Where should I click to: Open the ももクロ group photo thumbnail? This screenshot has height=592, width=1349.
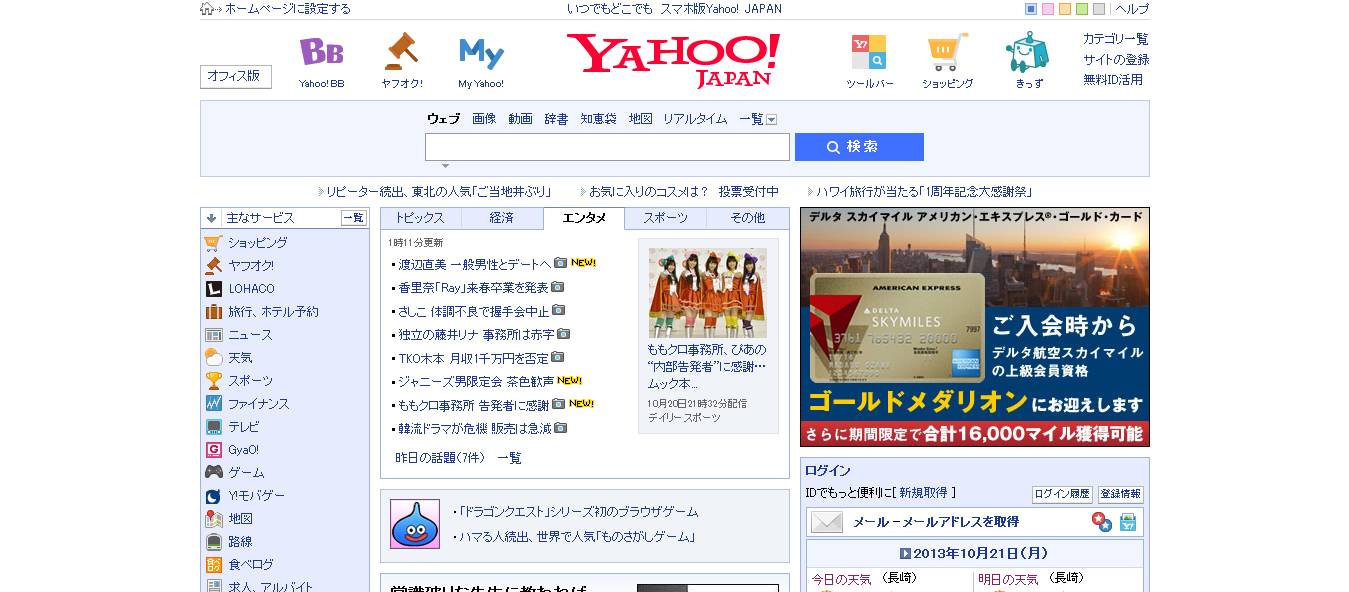pyautogui.click(x=708, y=293)
